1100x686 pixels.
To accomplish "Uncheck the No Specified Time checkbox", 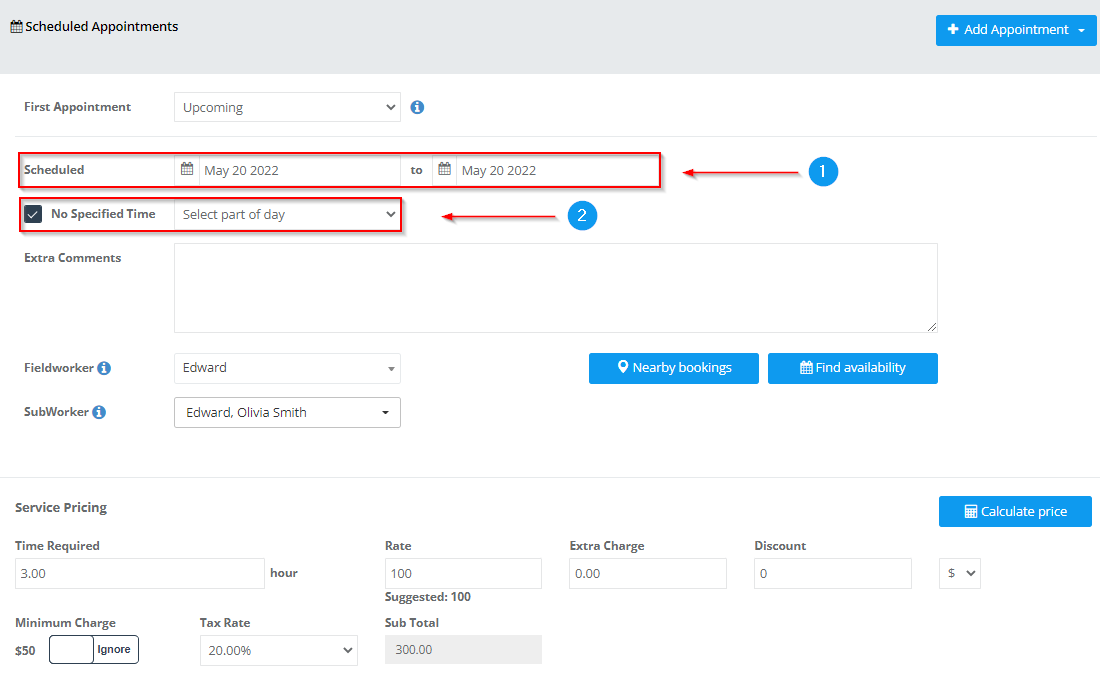I will (x=33, y=214).
